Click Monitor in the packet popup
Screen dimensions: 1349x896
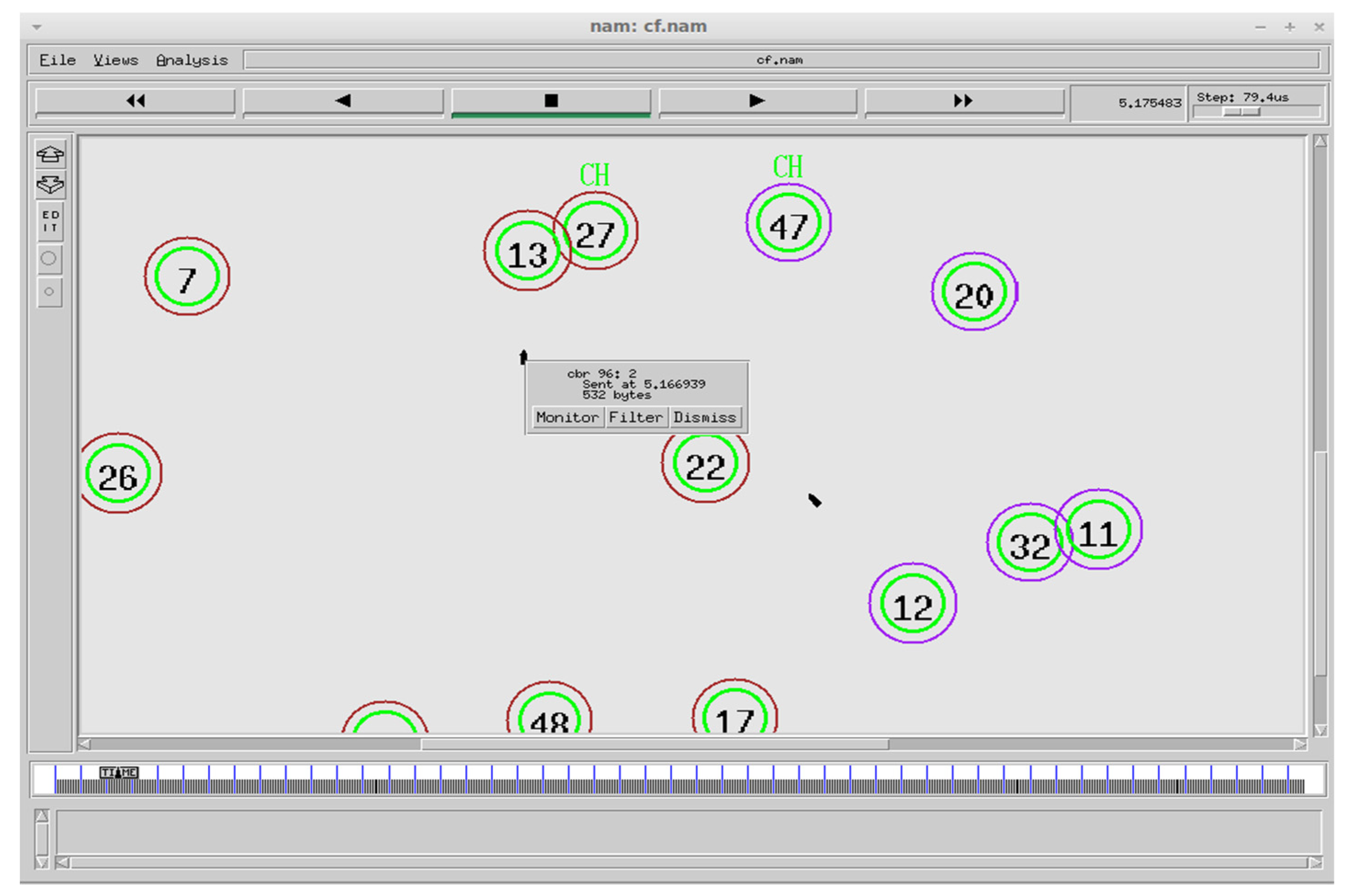[567, 417]
